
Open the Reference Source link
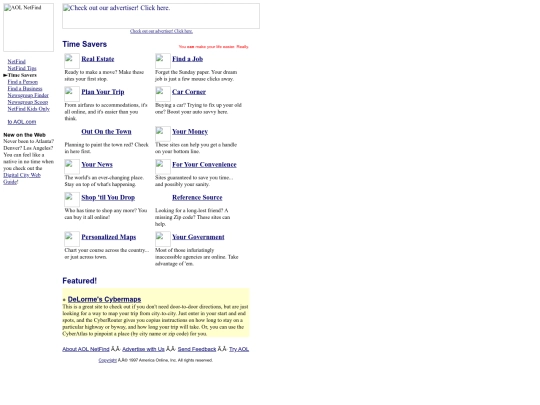point(197,197)
